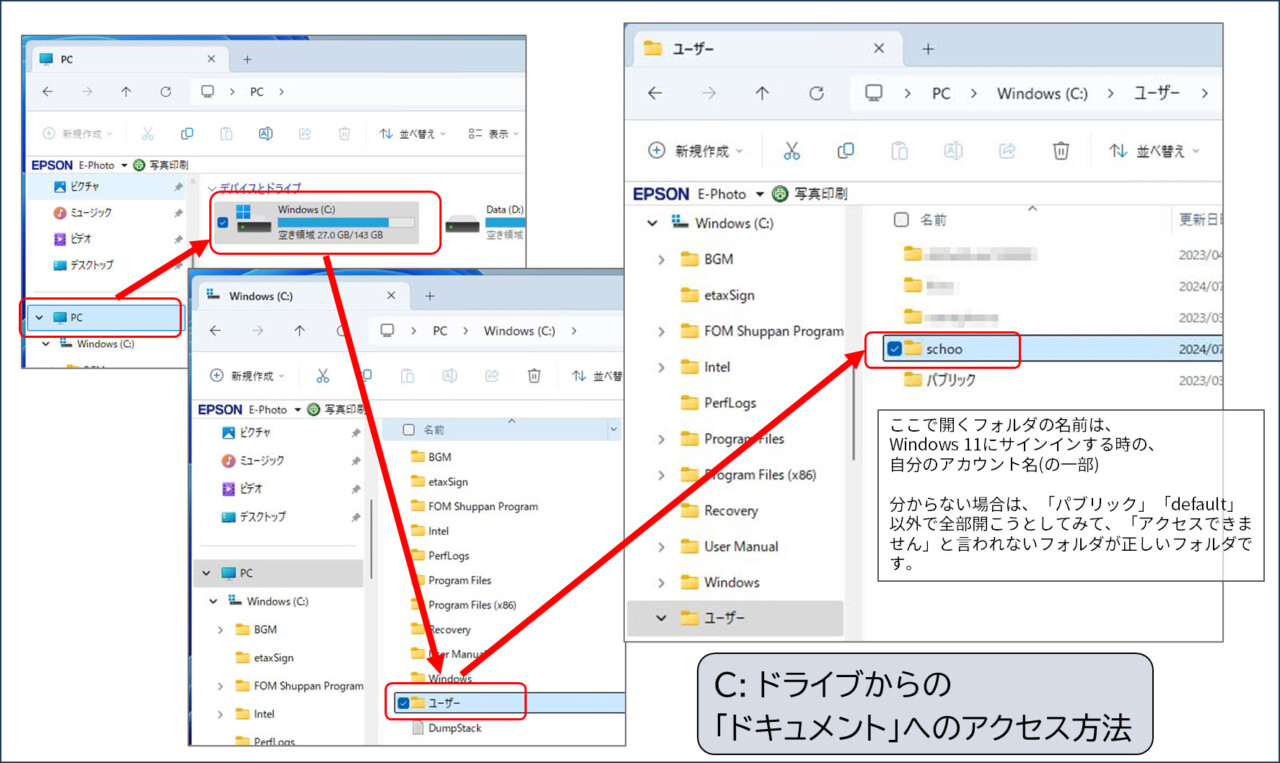Click the share icon in PC window

(305, 133)
